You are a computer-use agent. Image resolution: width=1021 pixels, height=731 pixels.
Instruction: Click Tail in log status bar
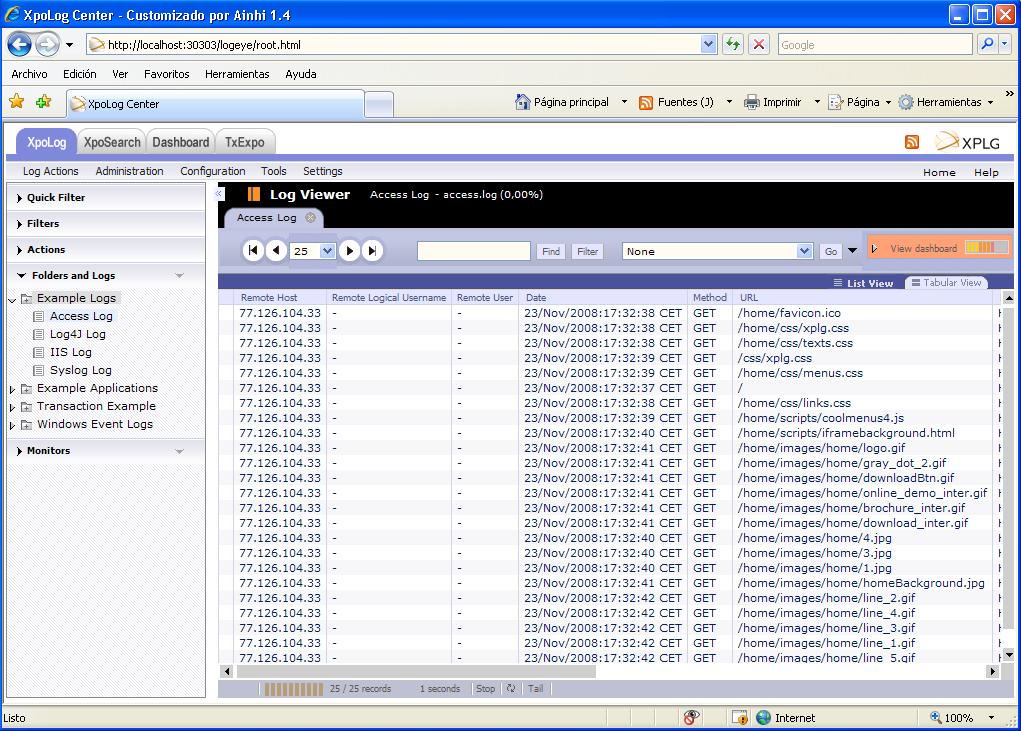535,688
